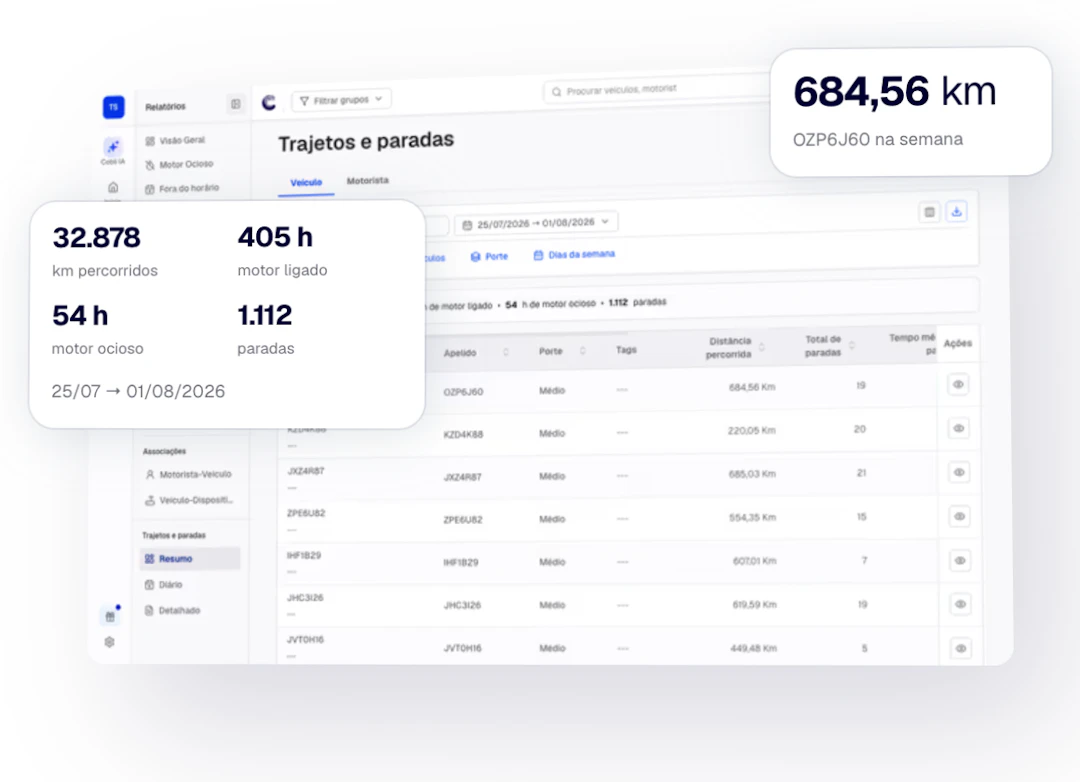Switch to the Motorista tab

point(368,181)
